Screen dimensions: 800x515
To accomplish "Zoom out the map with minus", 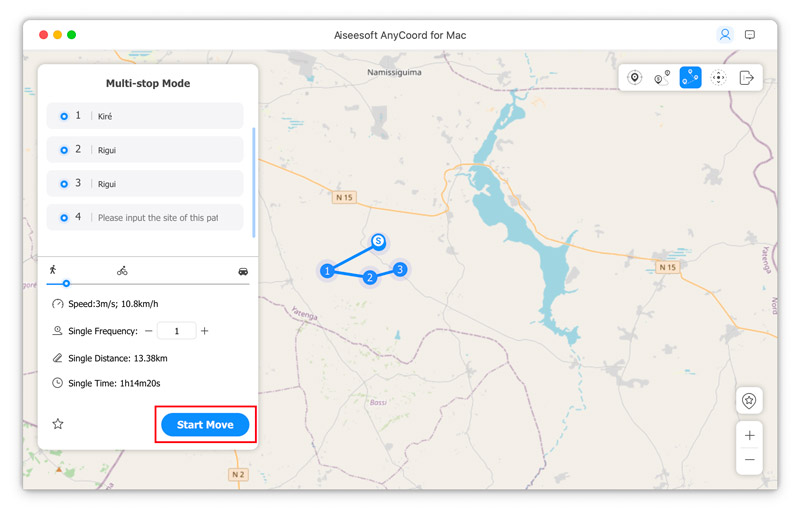I will pyautogui.click(x=749, y=460).
